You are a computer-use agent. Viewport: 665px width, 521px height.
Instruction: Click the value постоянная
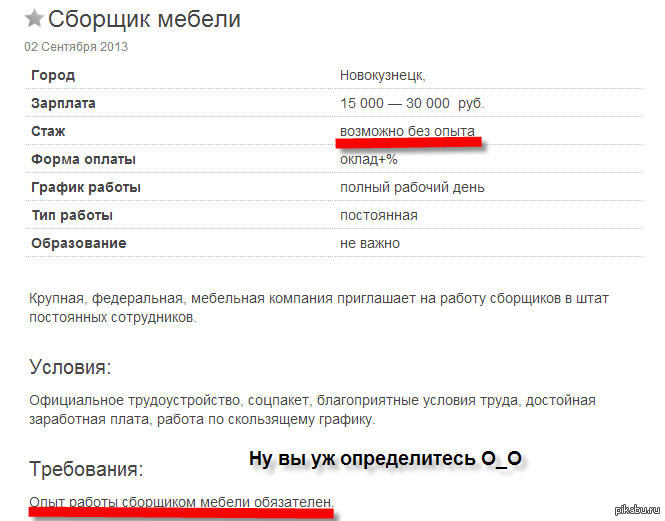pyautogui.click(x=379, y=215)
